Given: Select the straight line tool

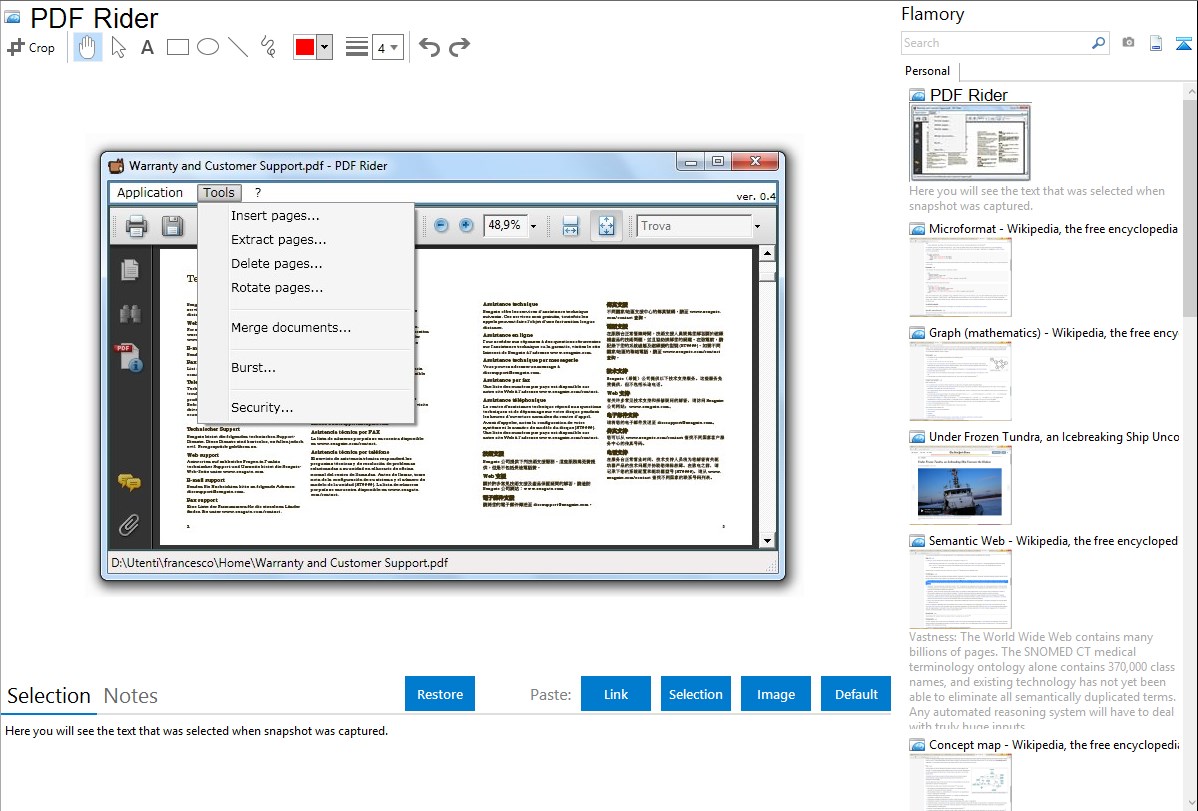Looking at the screenshot, I should point(238,47).
